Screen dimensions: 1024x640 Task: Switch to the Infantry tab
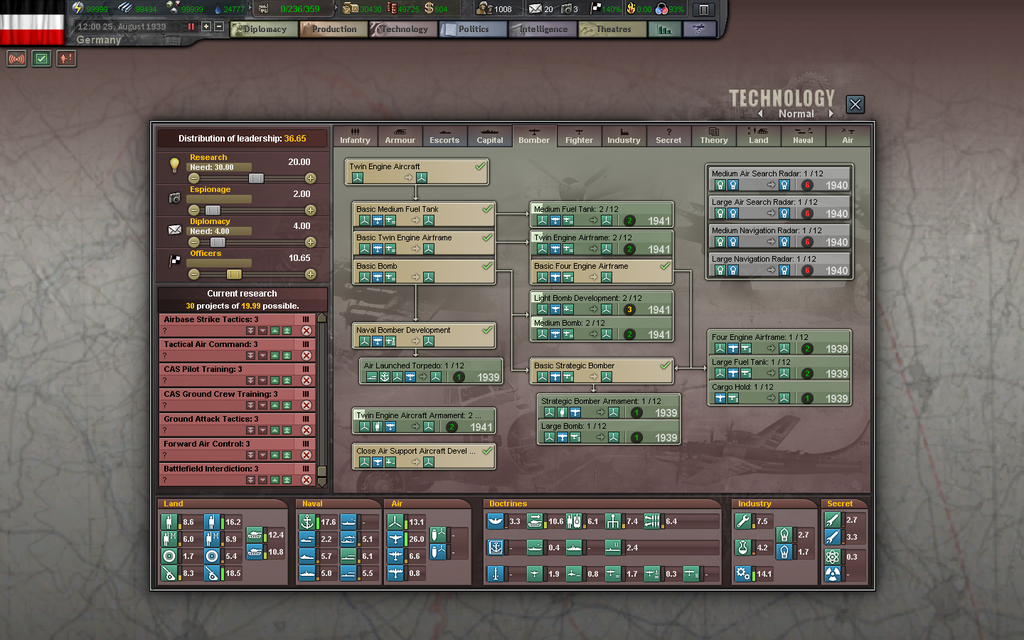[355, 136]
